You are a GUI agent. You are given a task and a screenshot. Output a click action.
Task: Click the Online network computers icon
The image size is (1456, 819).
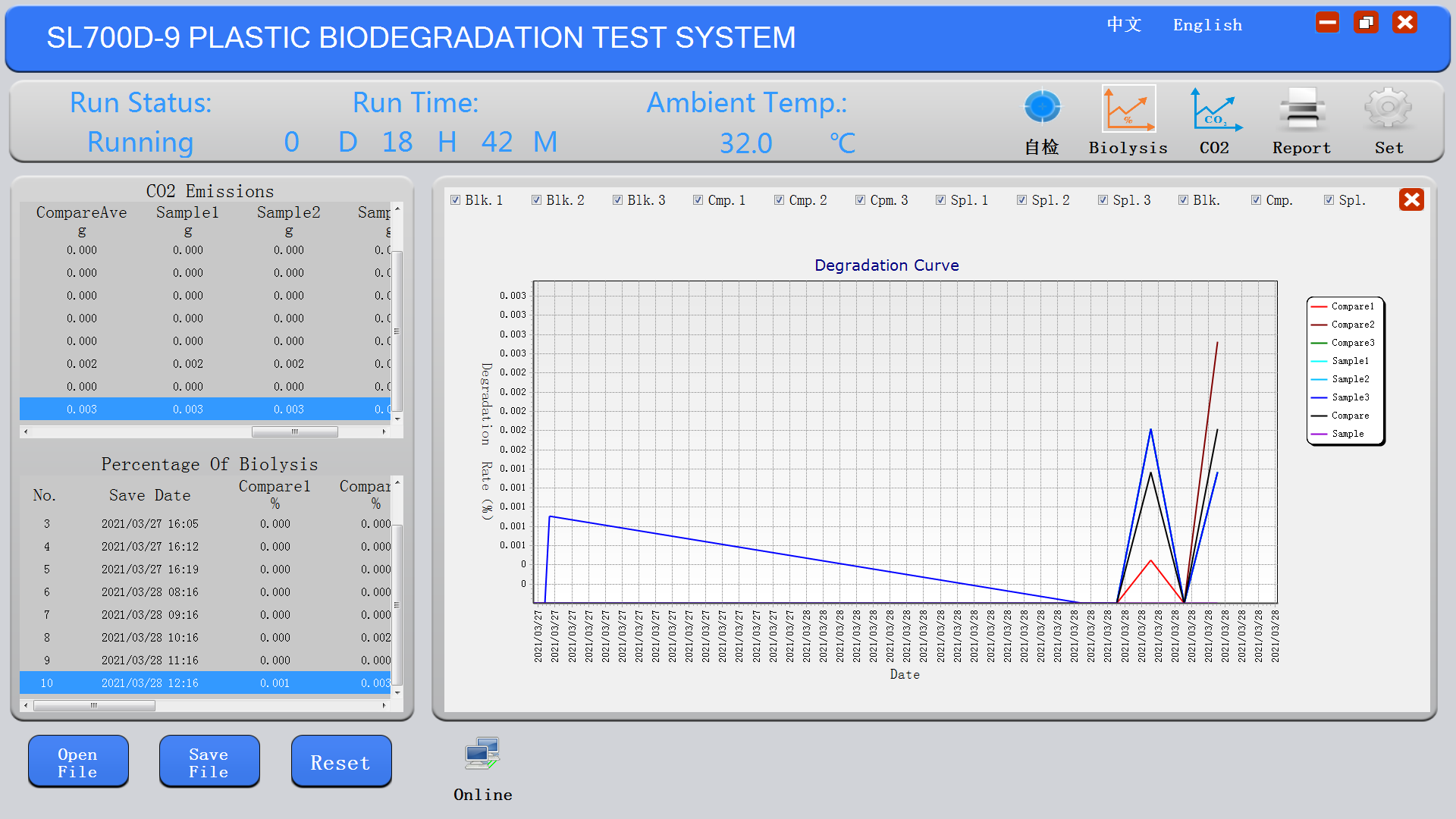(482, 754)
